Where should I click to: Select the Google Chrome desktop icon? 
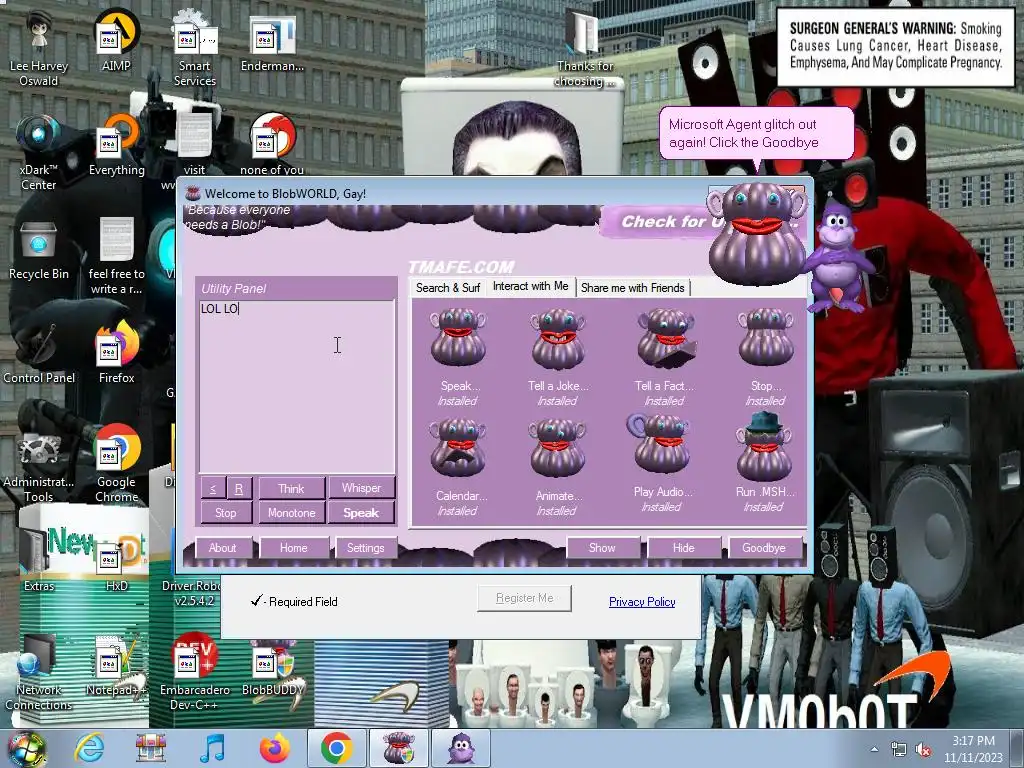pos(117,464)
